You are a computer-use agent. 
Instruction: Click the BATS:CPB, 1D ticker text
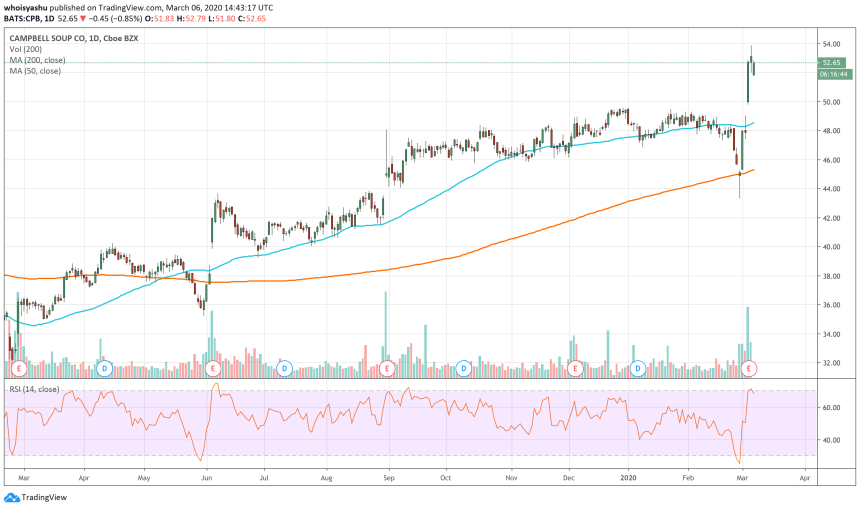click(29, 19)
